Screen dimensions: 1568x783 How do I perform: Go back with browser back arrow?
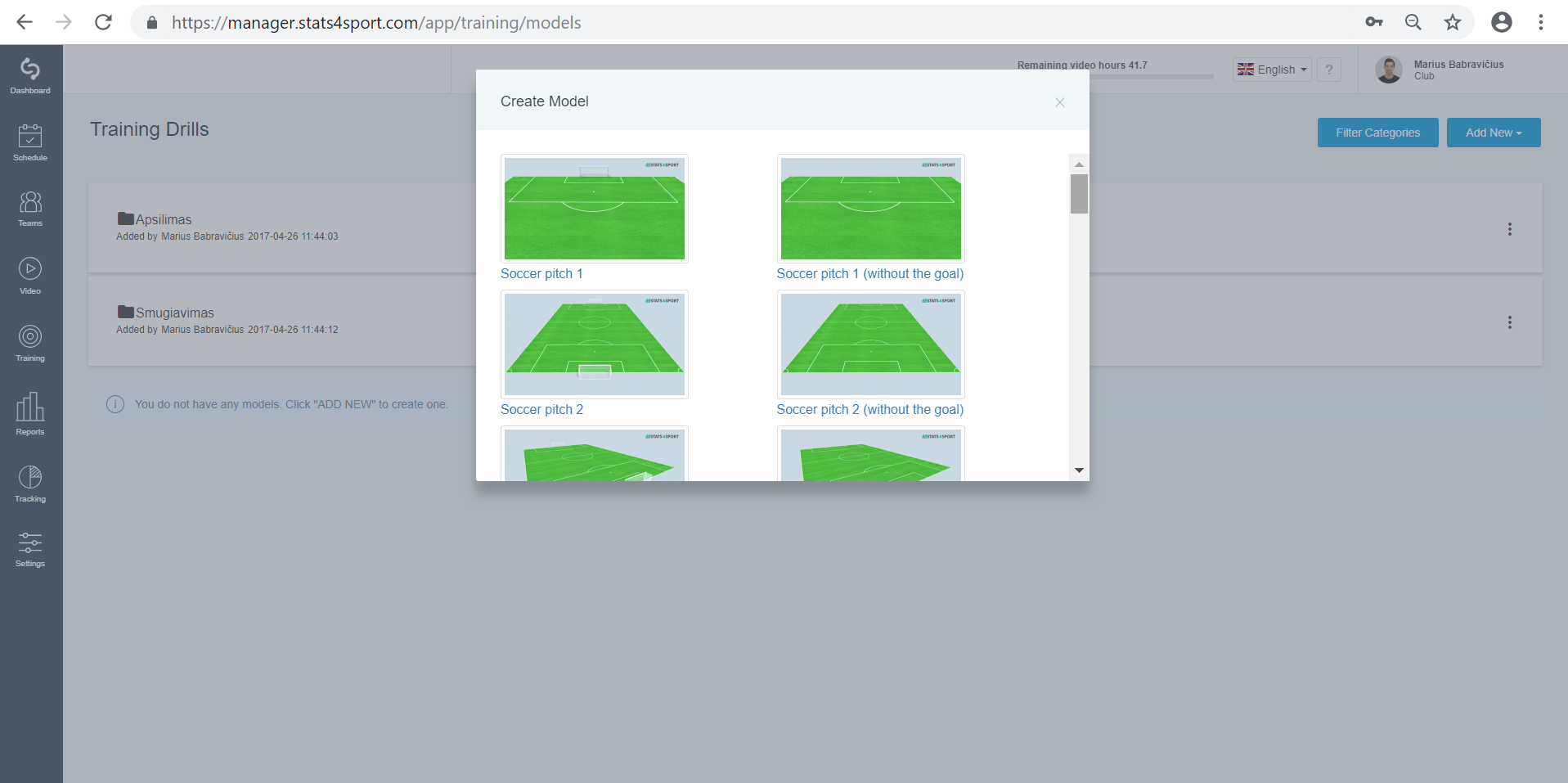(x=25, y=22)
